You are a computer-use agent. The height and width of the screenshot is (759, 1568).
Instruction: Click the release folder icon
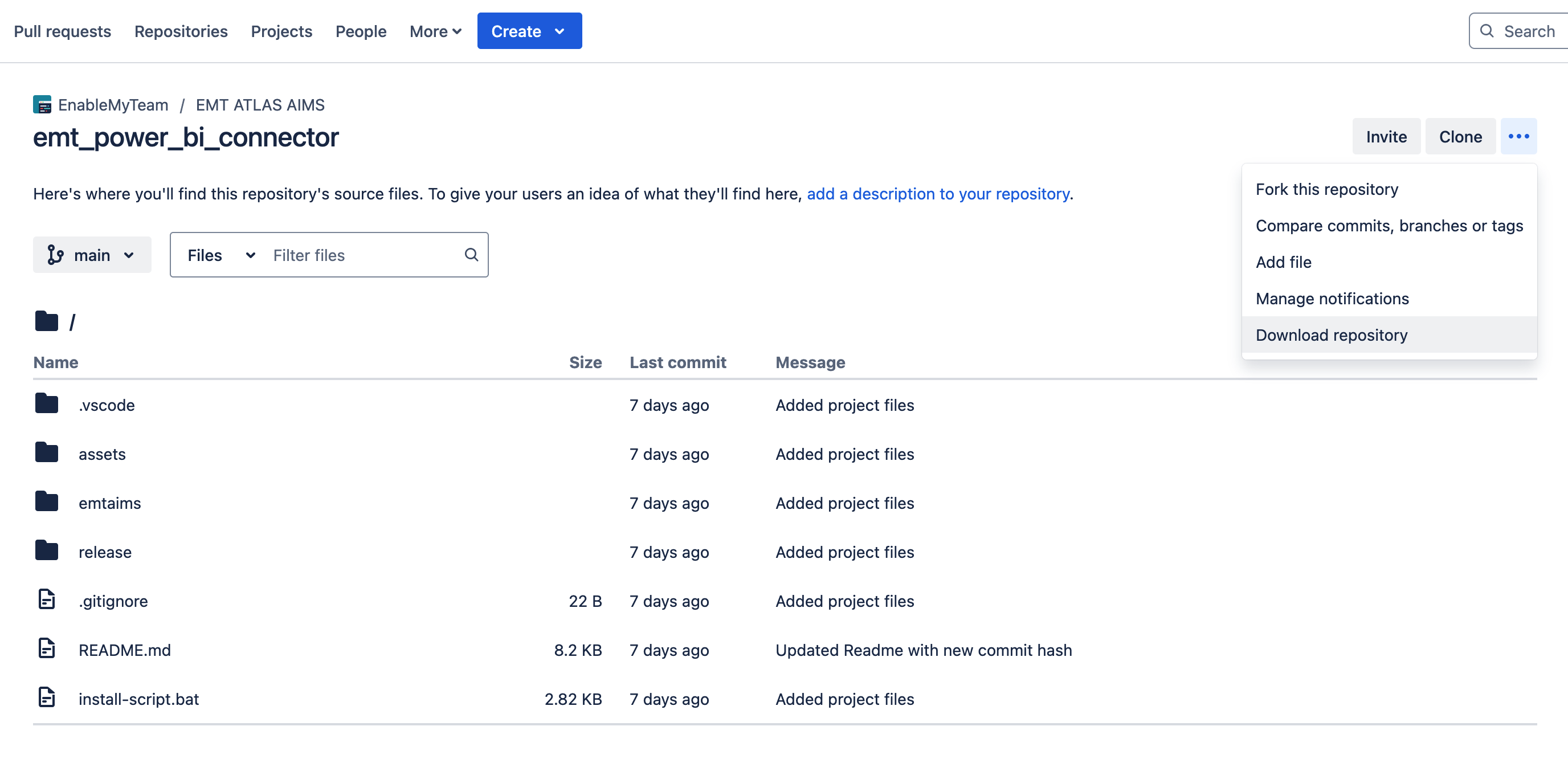(x=46, y=551)
